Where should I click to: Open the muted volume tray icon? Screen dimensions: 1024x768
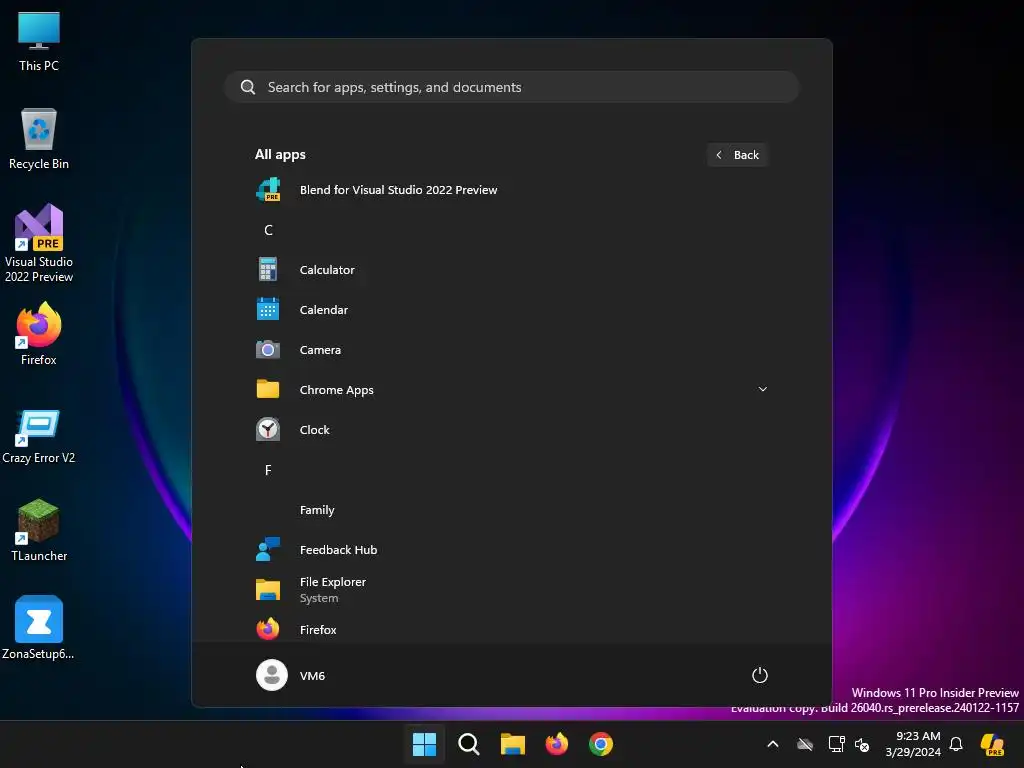(x=863, y=744)
